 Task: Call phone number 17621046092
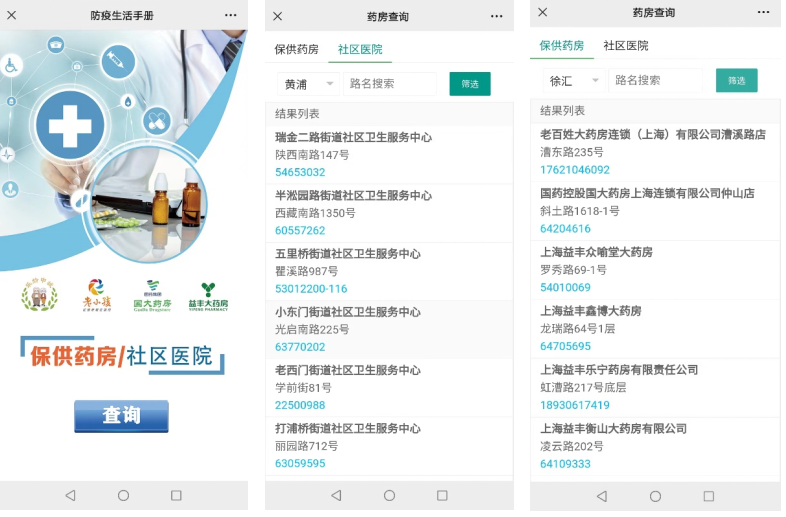(574, 169)
